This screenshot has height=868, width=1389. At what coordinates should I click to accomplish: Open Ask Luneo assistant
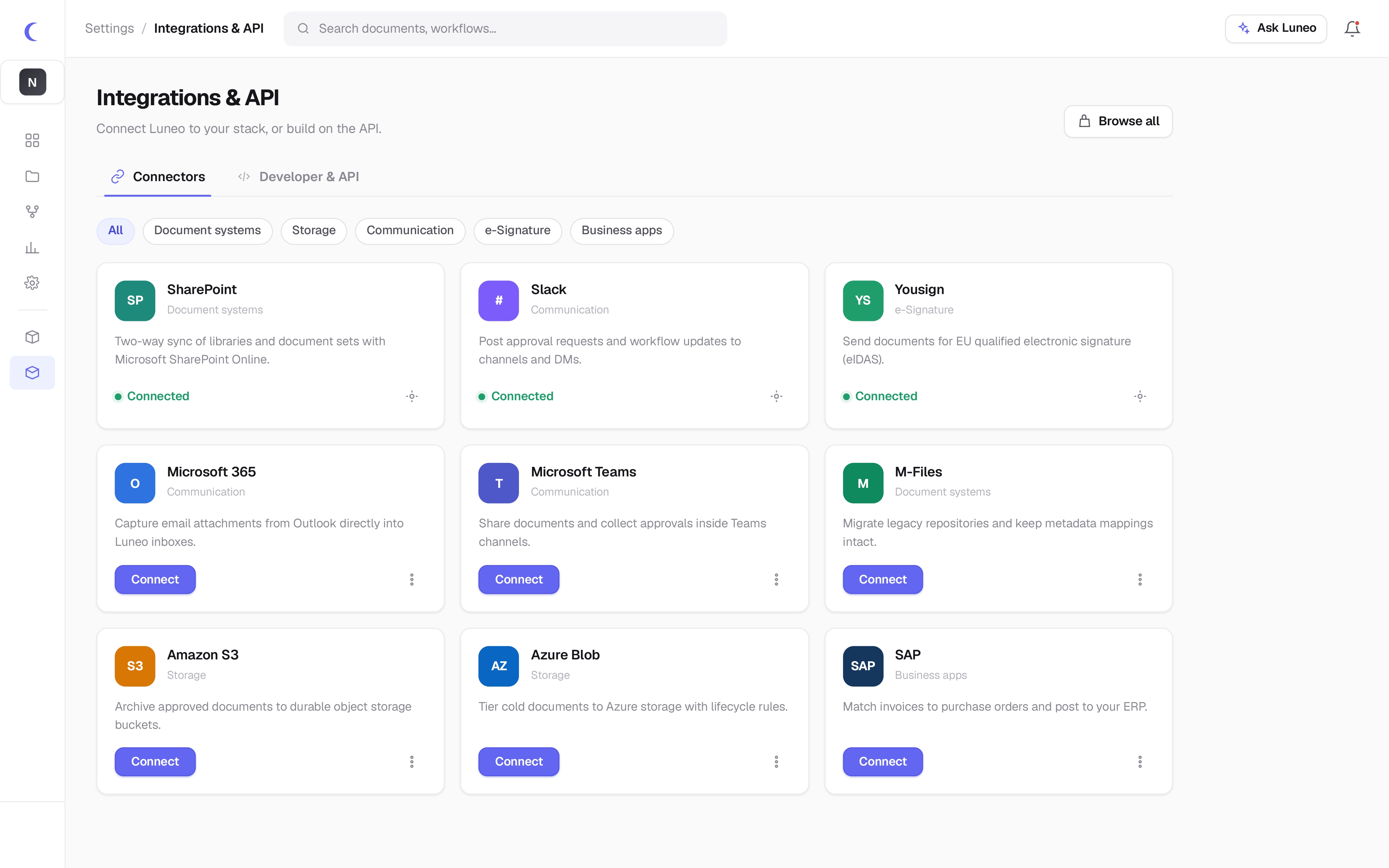tap(1275, 28)
